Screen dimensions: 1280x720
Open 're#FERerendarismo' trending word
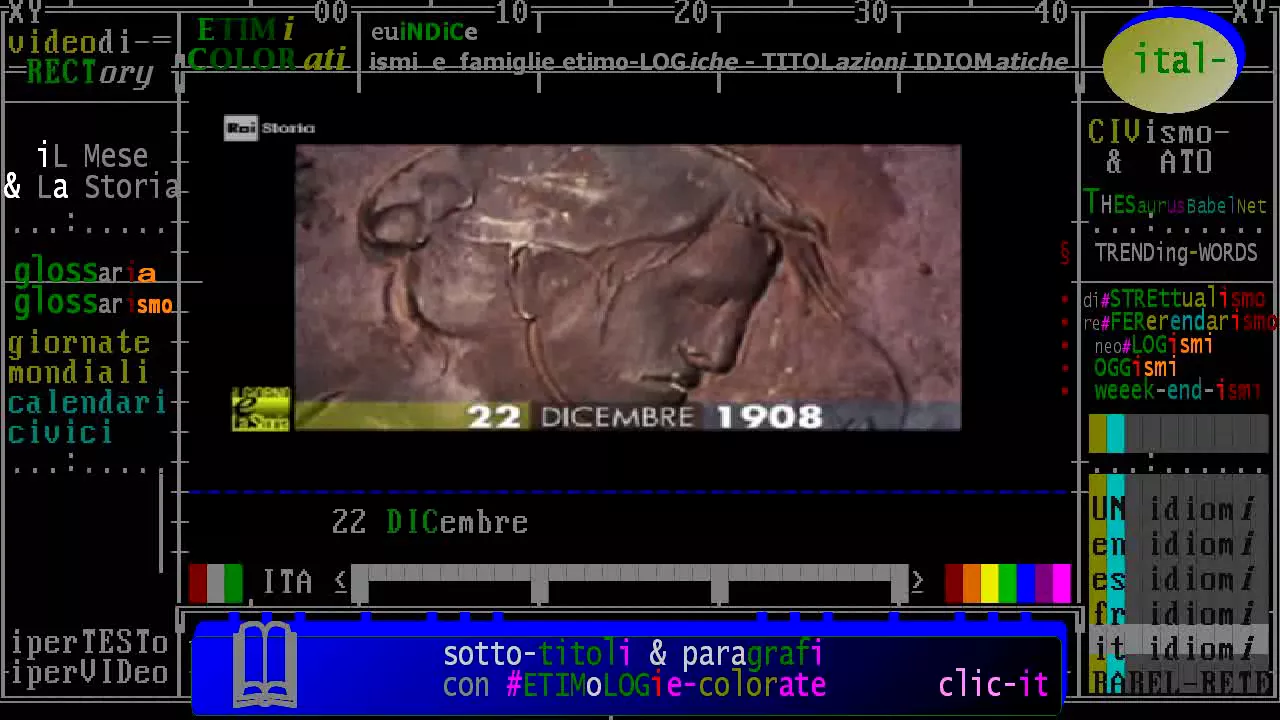point(1180,321)
